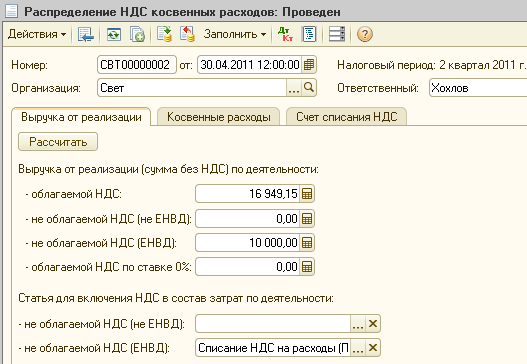Open the Действия dropdown menu
This screenshot has height=364, width=527.
pyautogui.click(x=37, y=34)
